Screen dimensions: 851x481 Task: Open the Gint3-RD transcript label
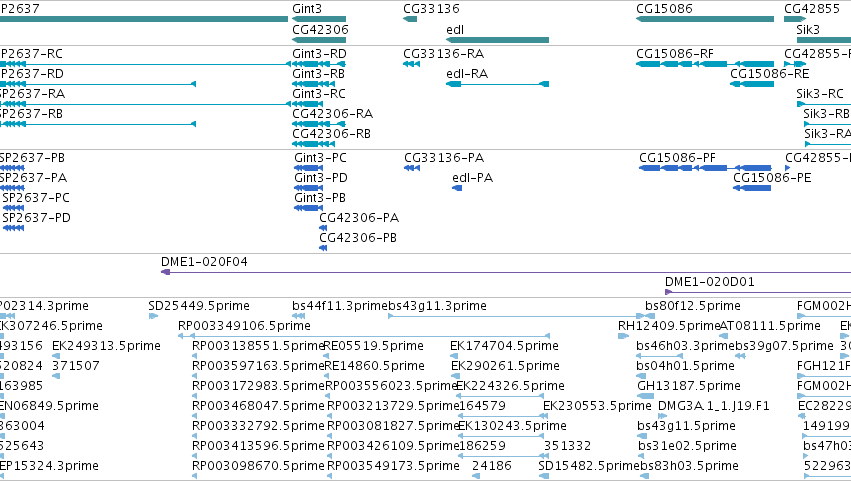click(319, 54)
